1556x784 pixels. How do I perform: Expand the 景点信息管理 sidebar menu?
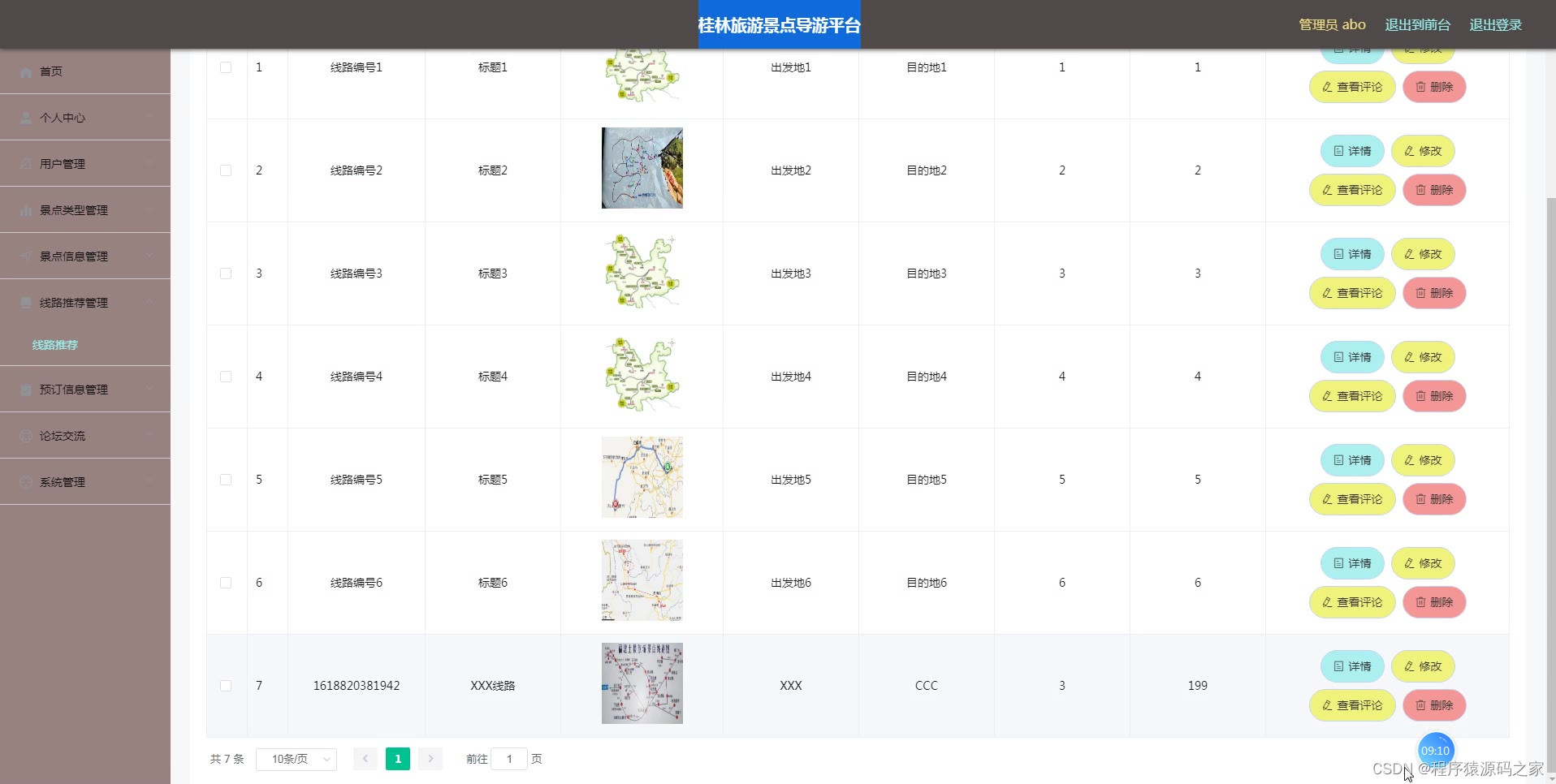[x=85, y=256]
